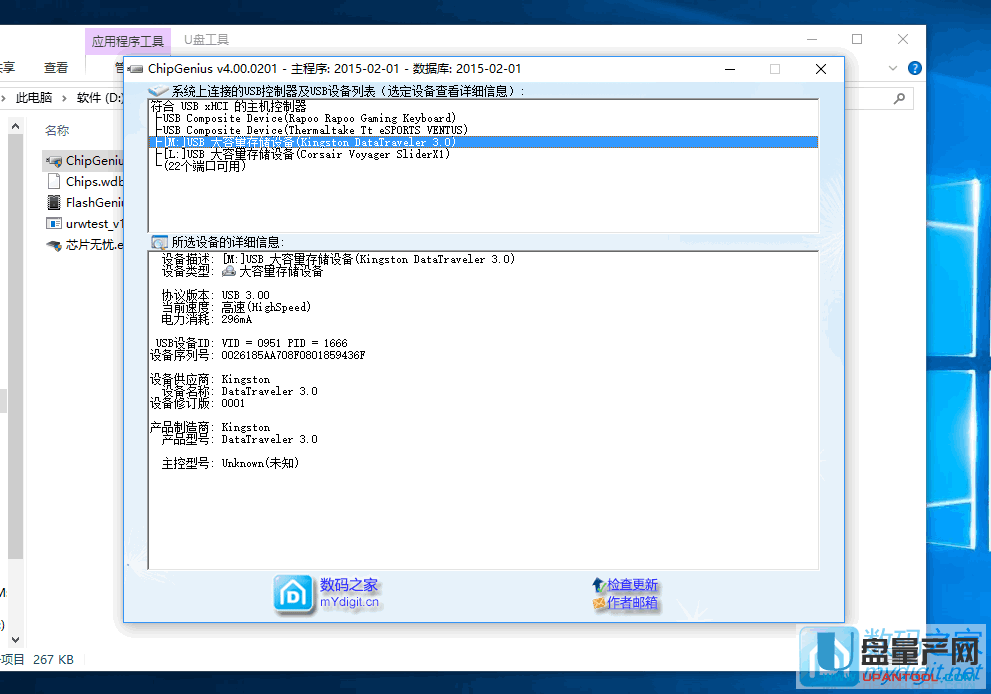Click the 名称 column header
Image resolution: width=991 pixels, height=694 pixels.
[57, 131]
